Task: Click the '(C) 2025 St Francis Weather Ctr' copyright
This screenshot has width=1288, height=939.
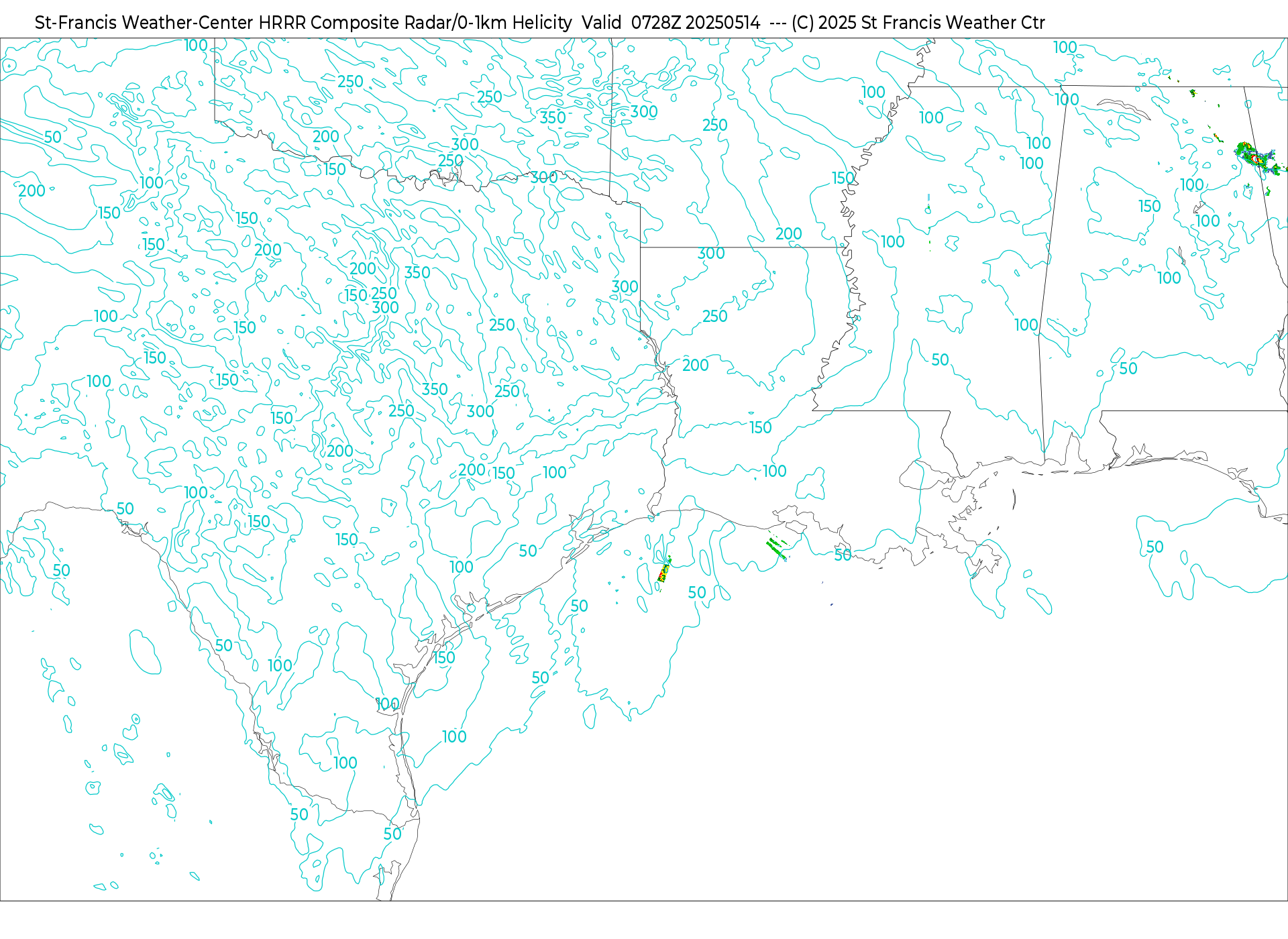Action: click(918, 23)
